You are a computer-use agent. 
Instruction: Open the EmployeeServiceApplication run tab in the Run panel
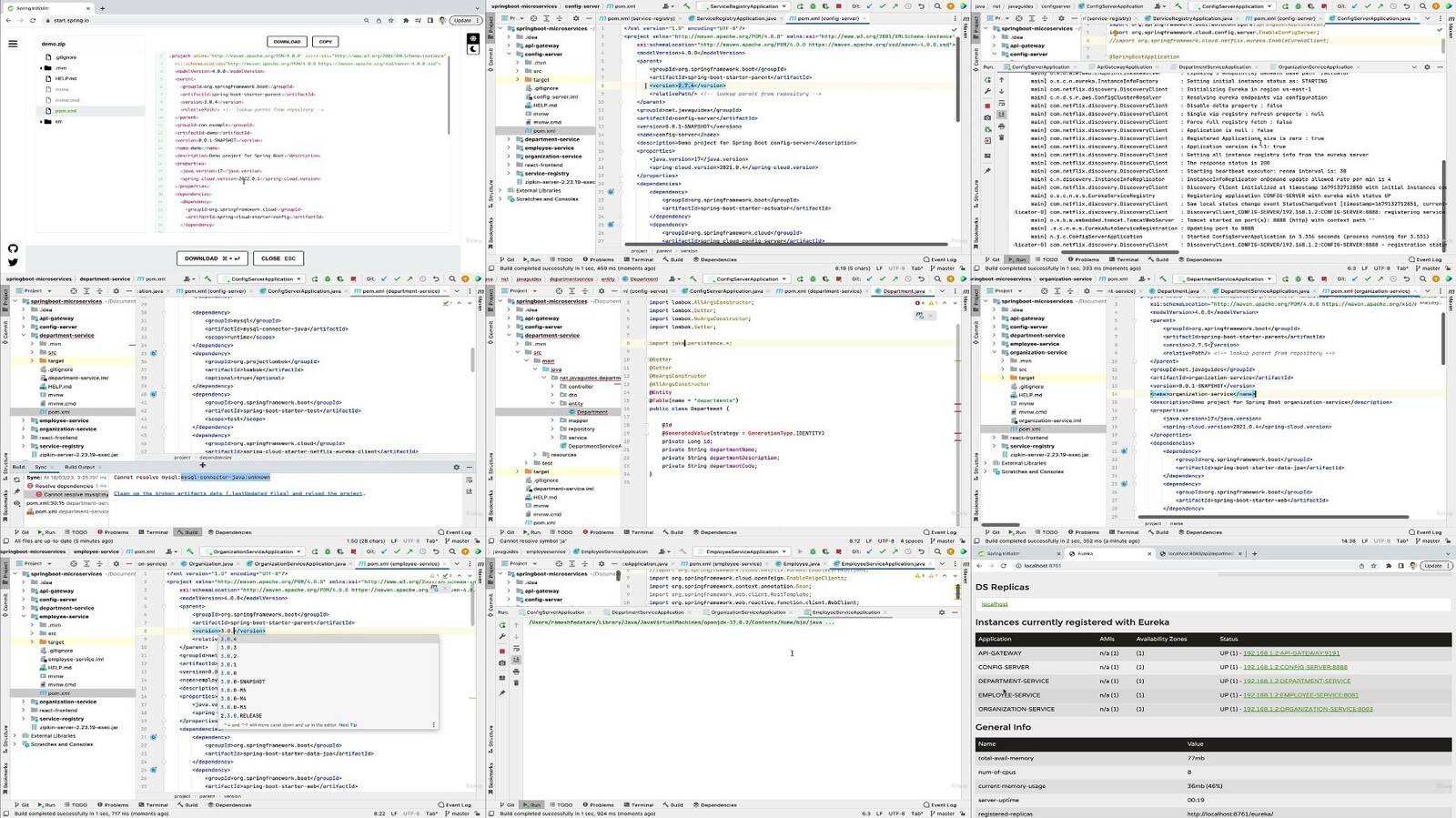[846, 612]
